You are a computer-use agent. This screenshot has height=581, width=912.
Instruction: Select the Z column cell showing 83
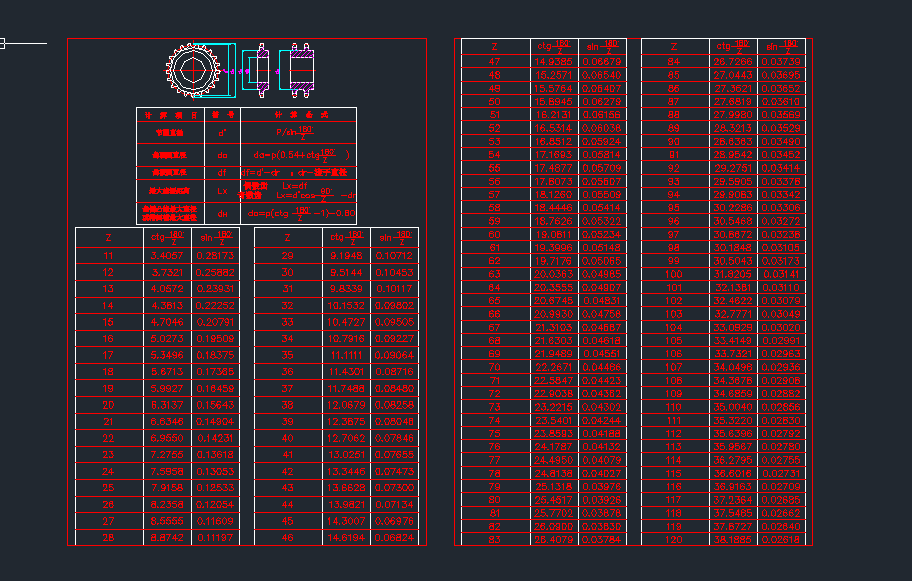tap(494, 540)
